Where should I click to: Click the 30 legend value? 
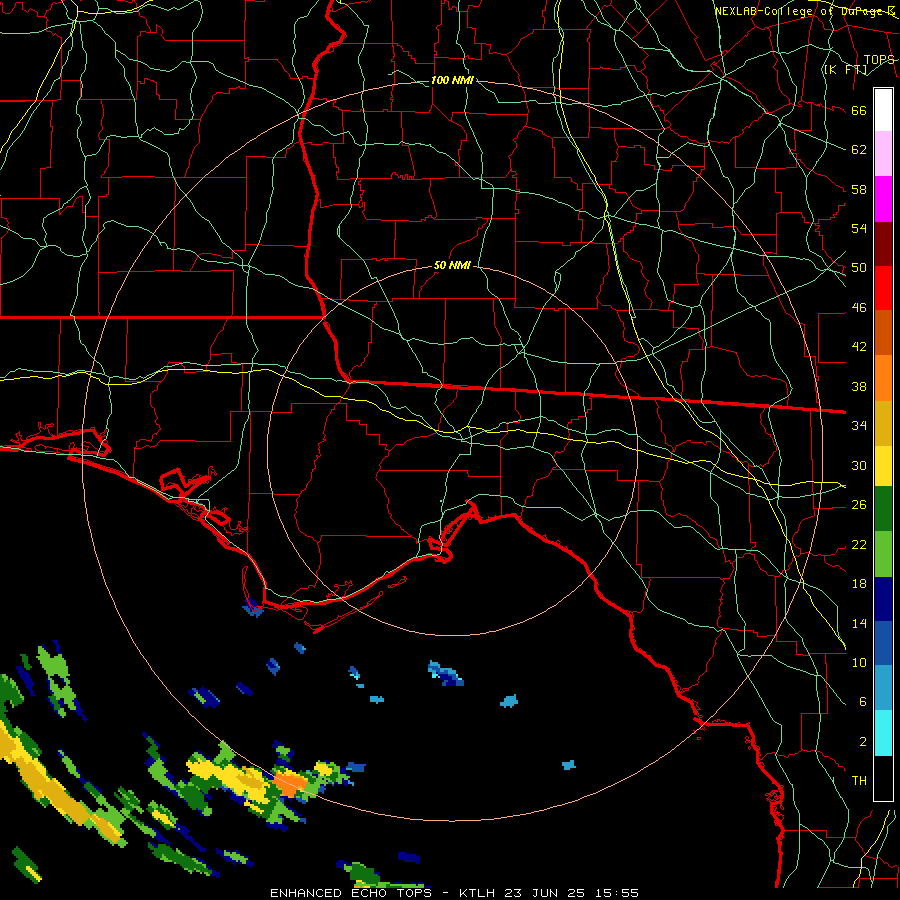pos(859,465)
